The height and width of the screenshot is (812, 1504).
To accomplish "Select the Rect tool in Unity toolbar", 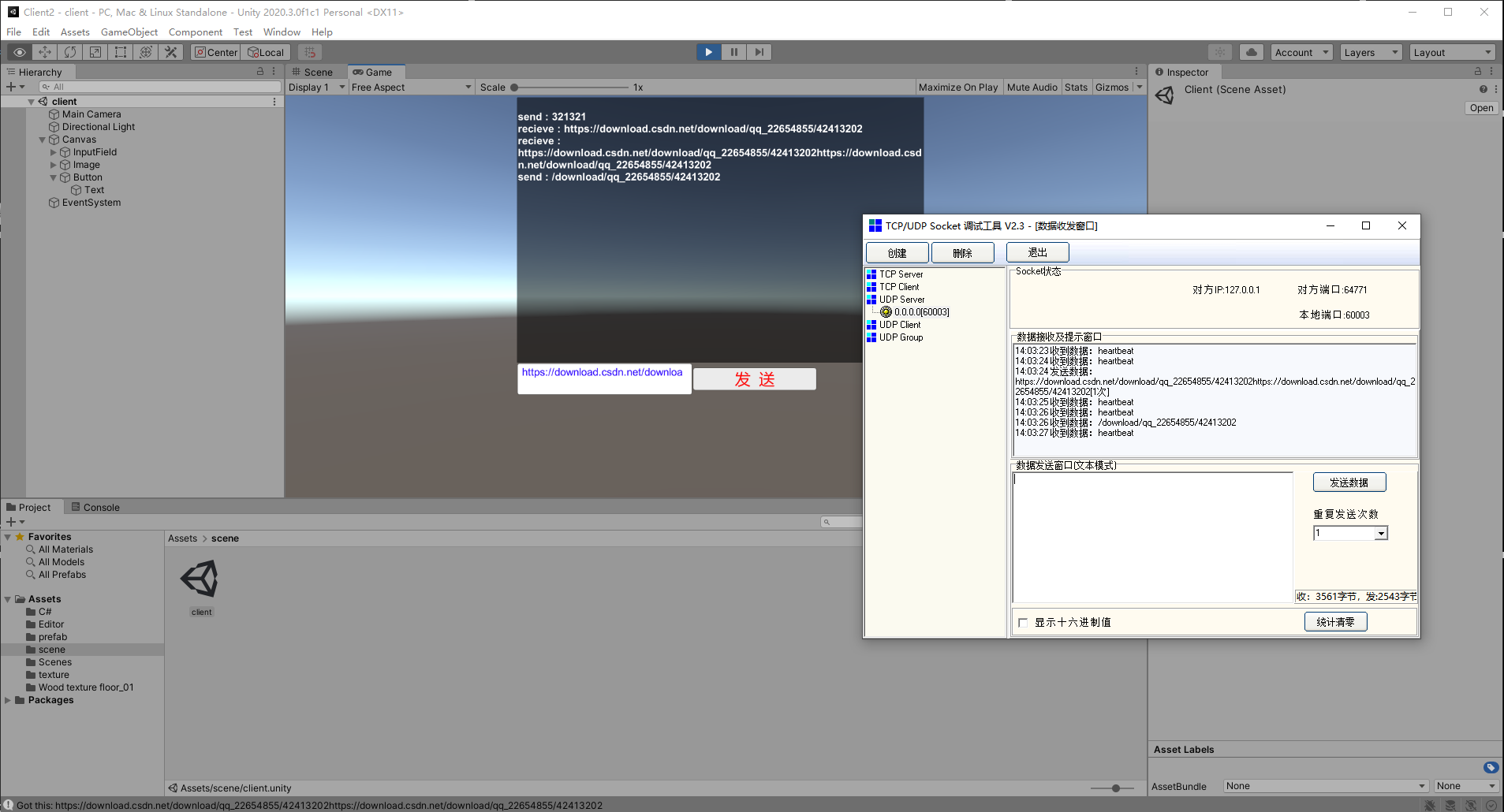I will pyautogui.click(x=121, y=52).
